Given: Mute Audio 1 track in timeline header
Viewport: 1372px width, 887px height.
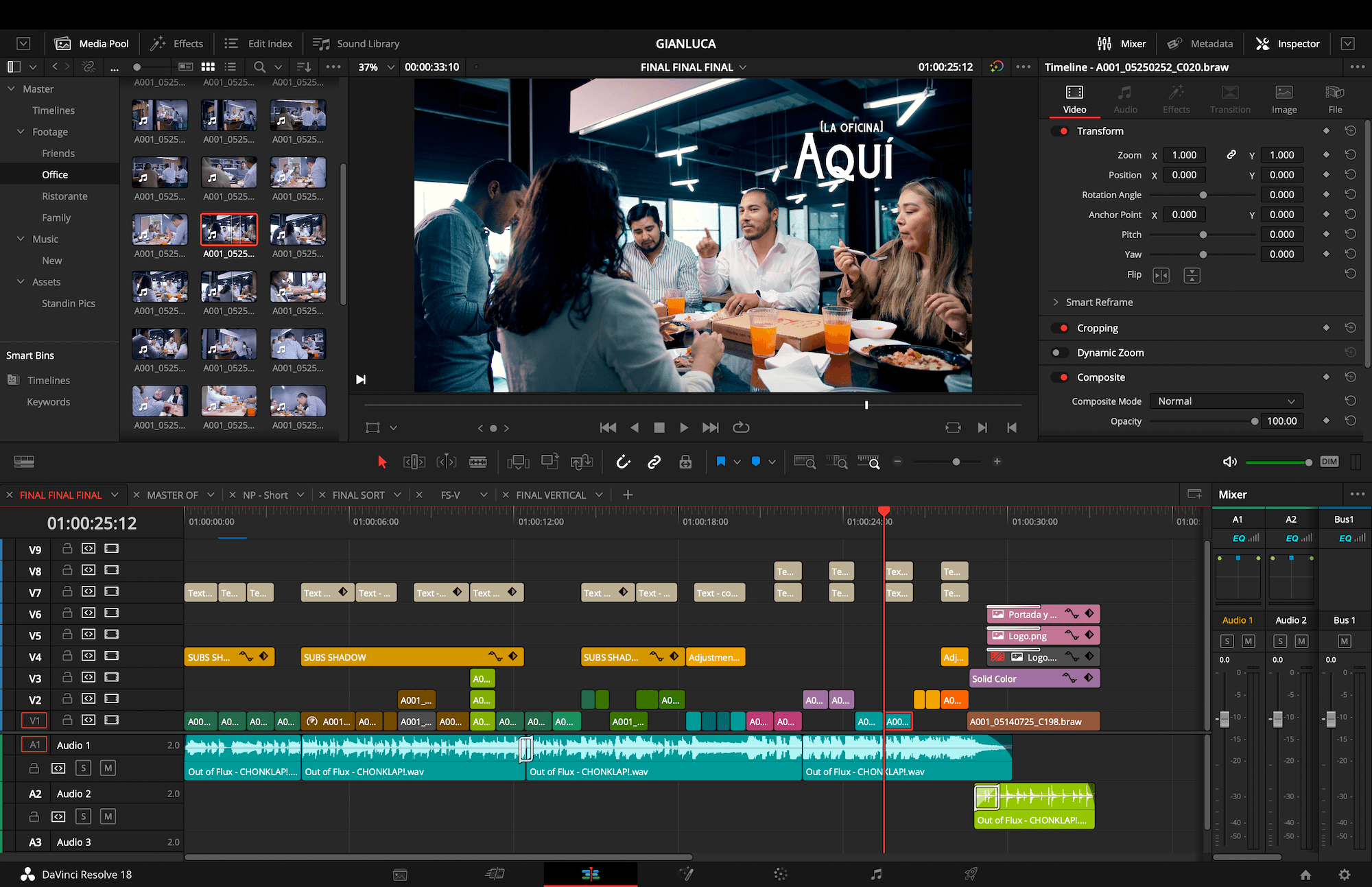Looking at the screenshot, I should [108, 768].
